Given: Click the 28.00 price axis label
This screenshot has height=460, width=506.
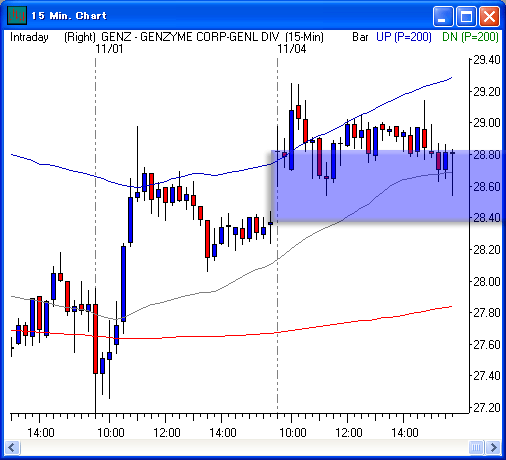Looking at the screenshot, I should coord(487,281).
